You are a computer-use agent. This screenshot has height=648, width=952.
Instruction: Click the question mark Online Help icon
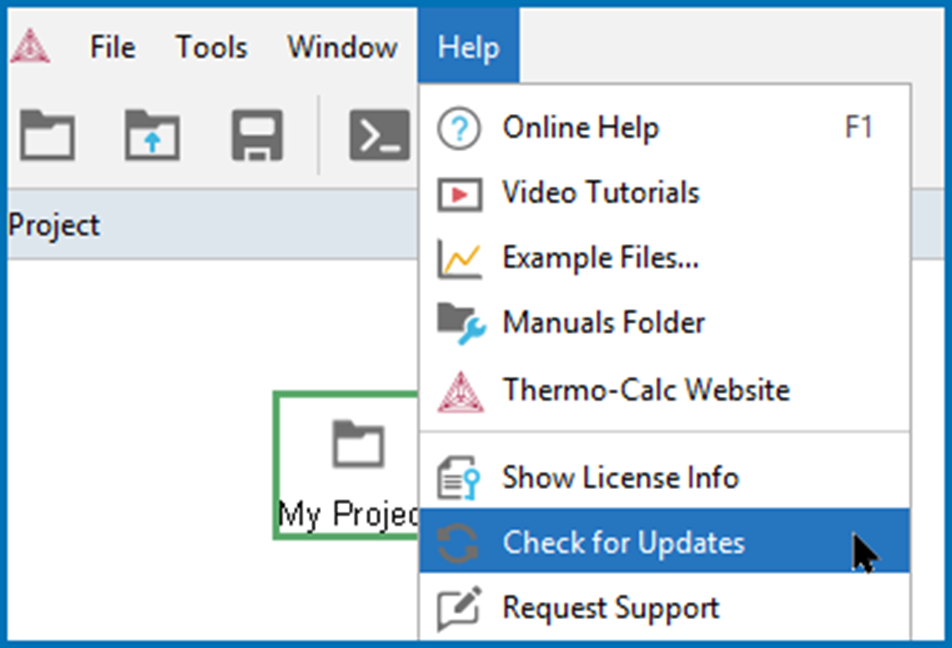coord(459,128)
